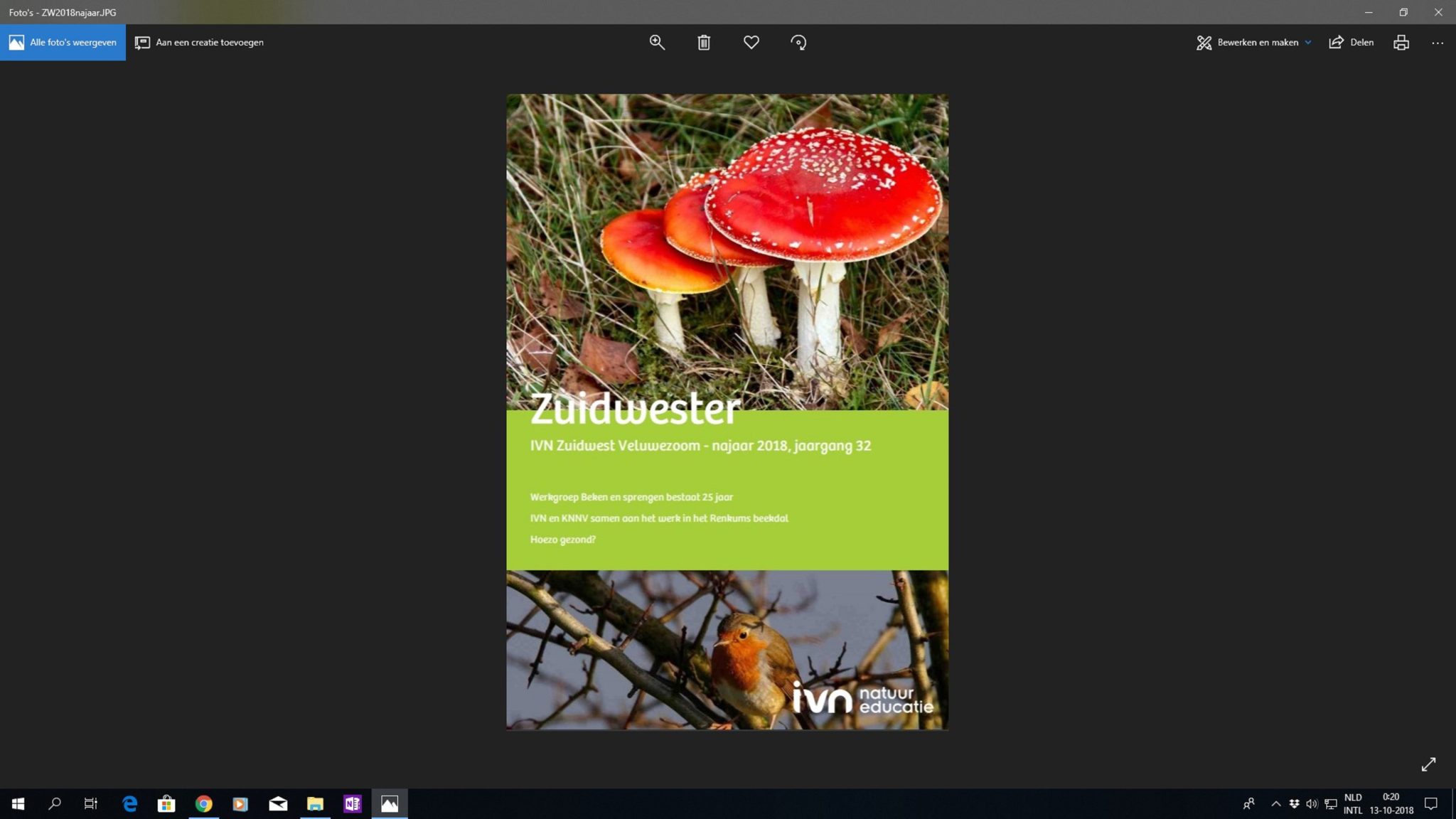
Task: Show hidden system tray icons chevron
Action: tap(1275, 804)
